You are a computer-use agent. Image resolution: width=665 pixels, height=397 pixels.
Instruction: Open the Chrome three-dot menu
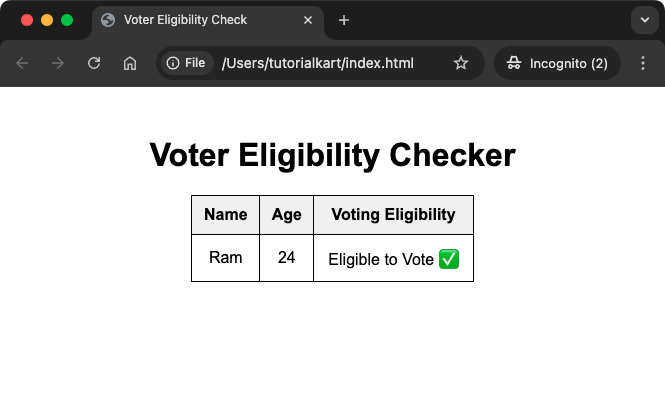pyautogui.click(x=643, y=63)
